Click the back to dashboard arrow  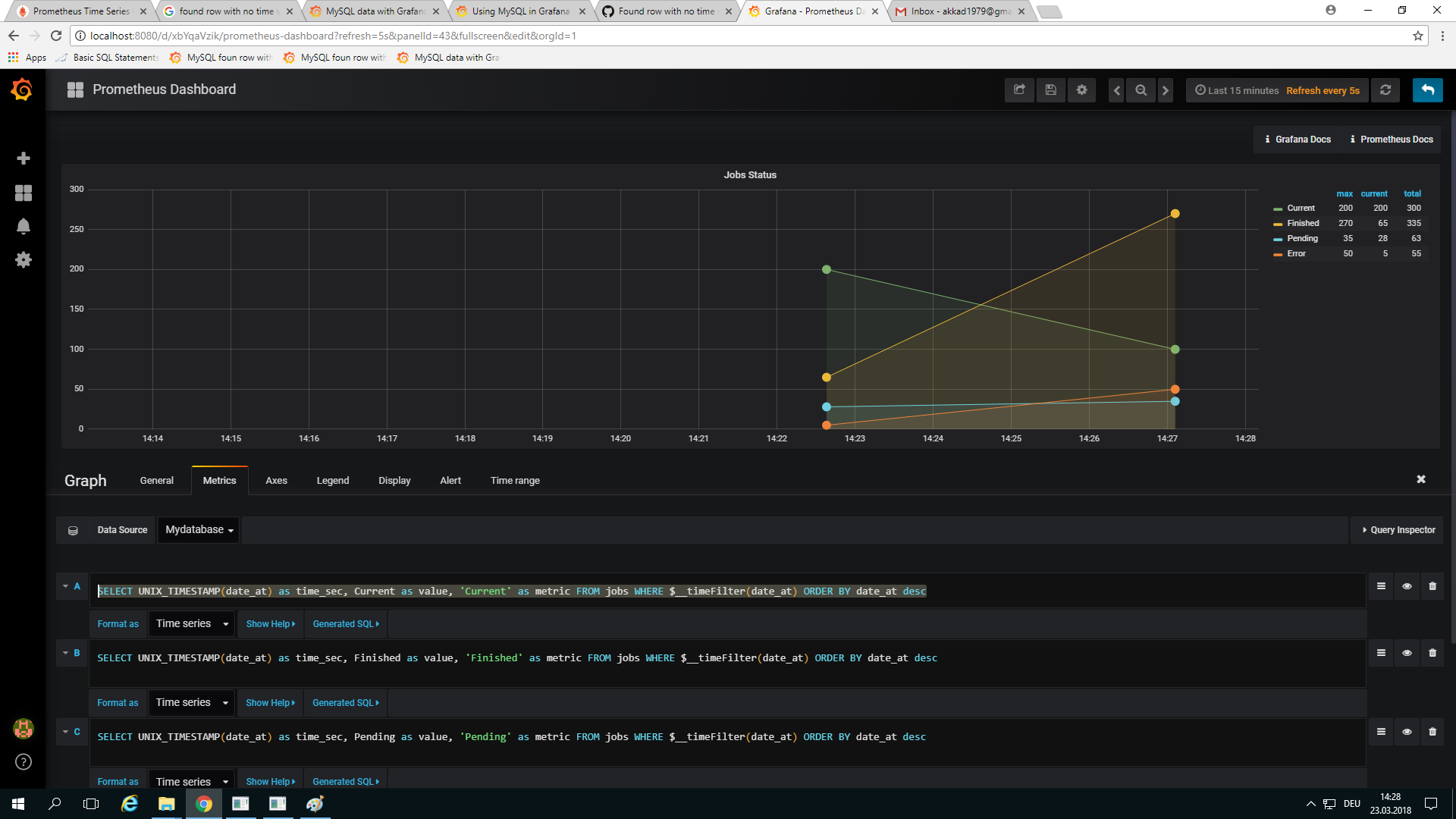[1427, 90]
